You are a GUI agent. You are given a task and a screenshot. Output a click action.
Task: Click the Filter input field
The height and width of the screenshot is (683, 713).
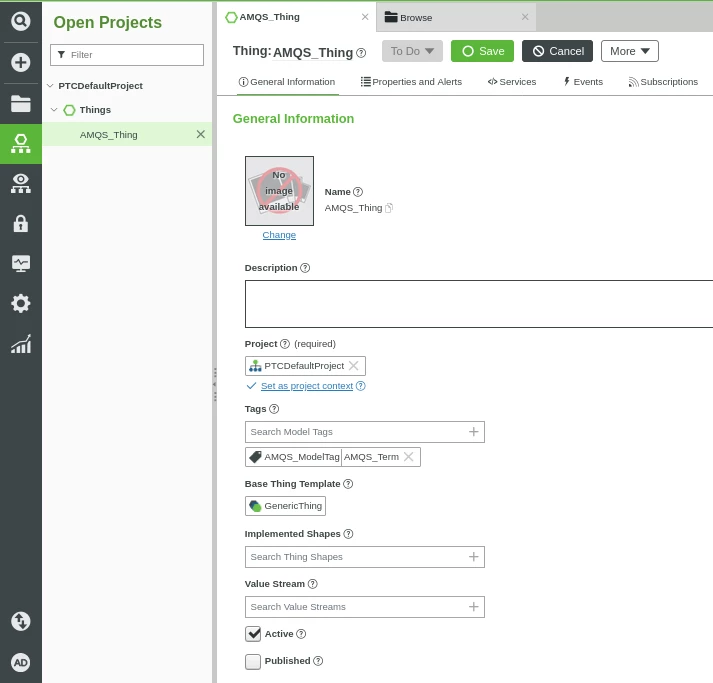(127, 55)
